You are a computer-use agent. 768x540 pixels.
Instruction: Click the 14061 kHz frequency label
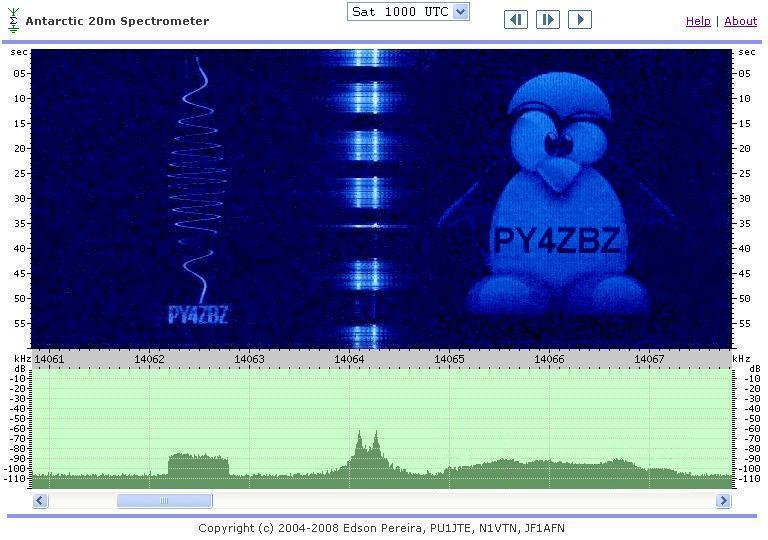pos(49,359)
